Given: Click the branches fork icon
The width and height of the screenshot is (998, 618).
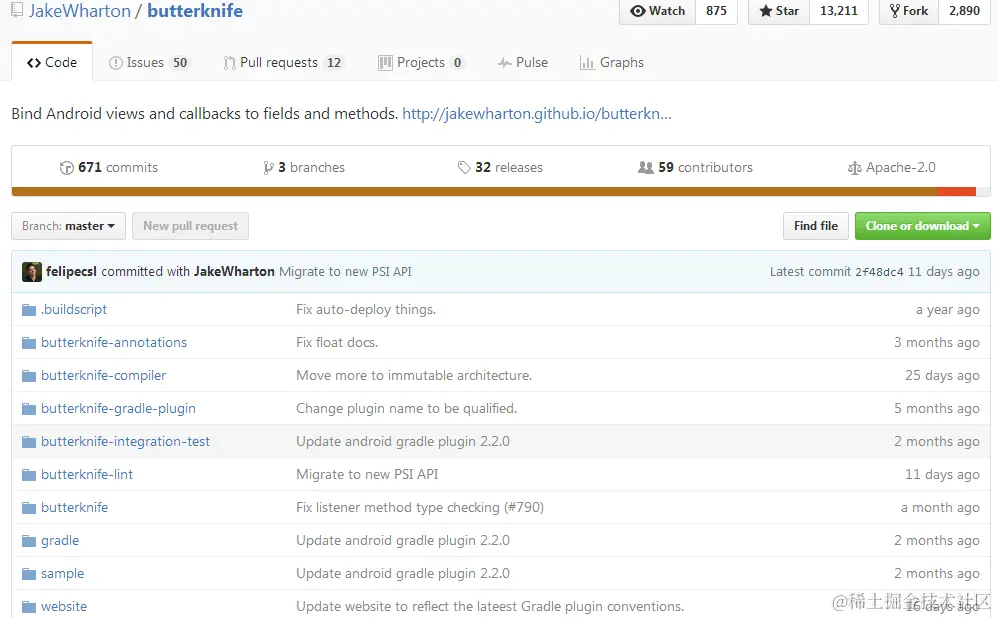Looking at the screenshot, I should click(269, 168).
